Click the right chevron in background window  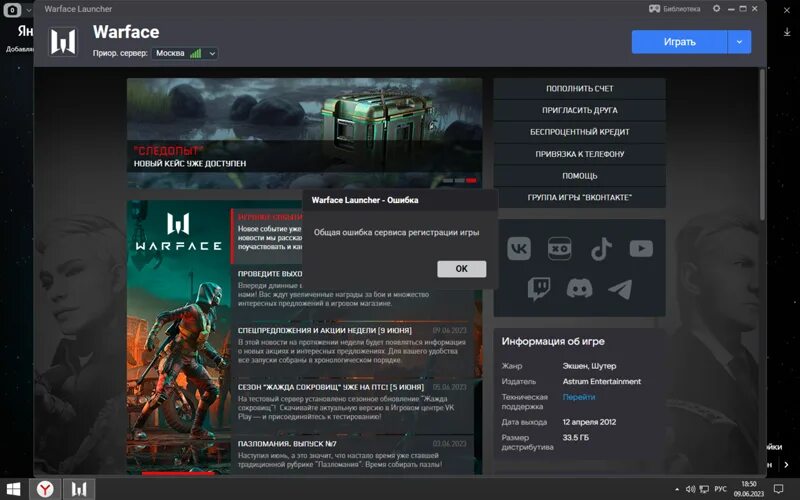[x=786, y=464]
